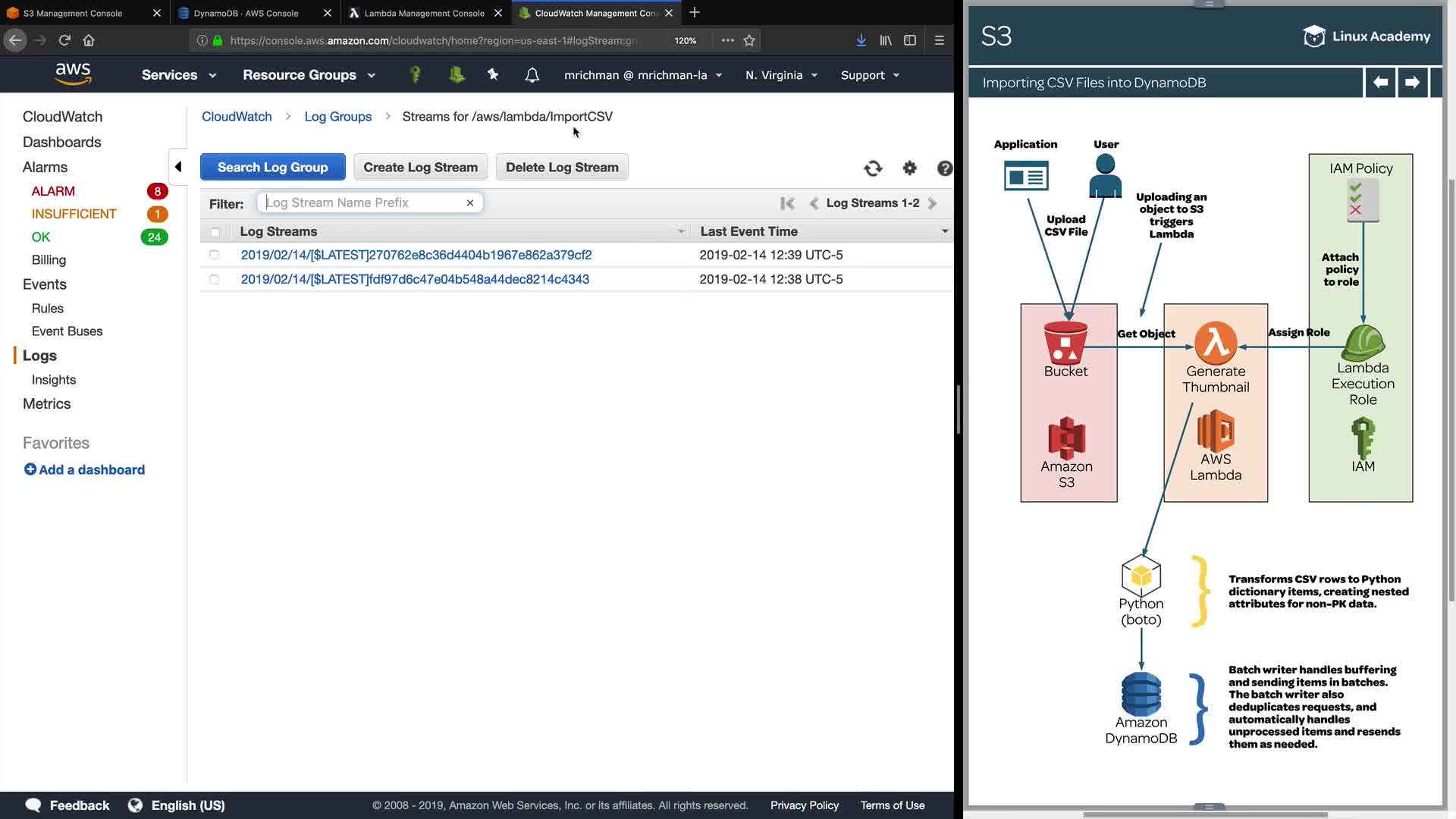Open the Log Groups breadcrumb link

(337, 116)
